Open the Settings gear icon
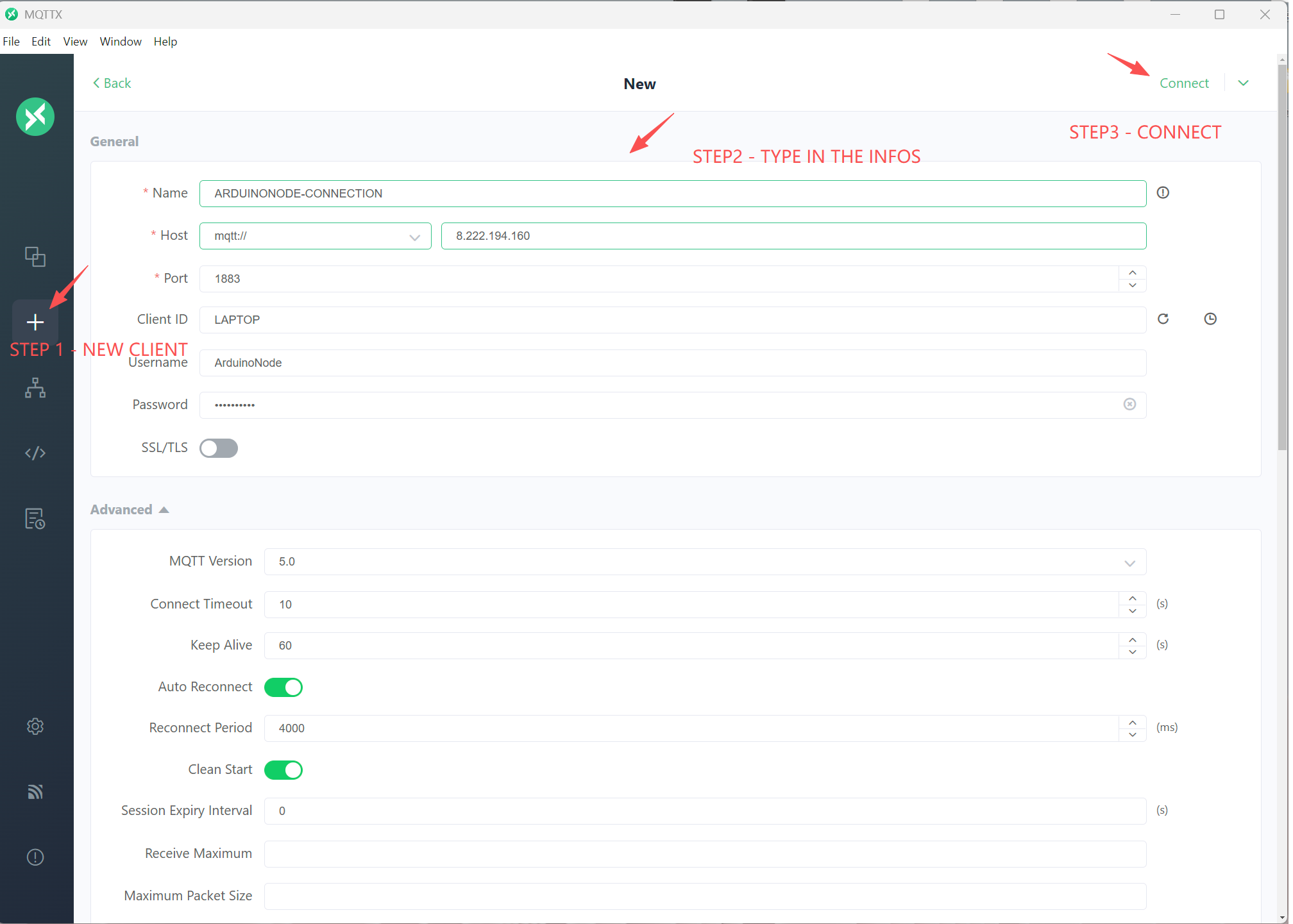 coord(35,727)
